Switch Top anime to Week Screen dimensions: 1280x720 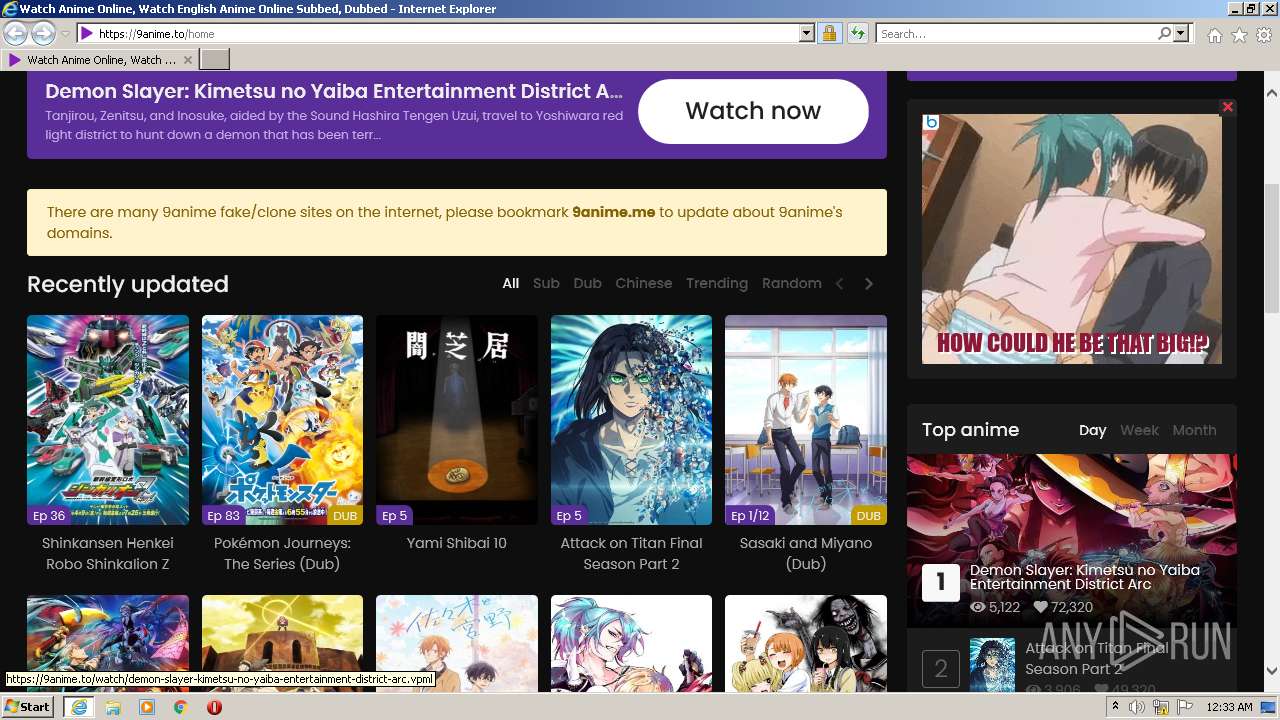[1139, 430]
